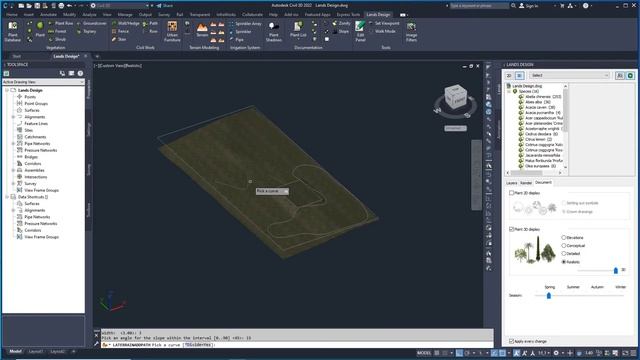Uncheck the Plant 3D display checkbox
Viewport: 640px width, 360px height.
tap(511, 229)
